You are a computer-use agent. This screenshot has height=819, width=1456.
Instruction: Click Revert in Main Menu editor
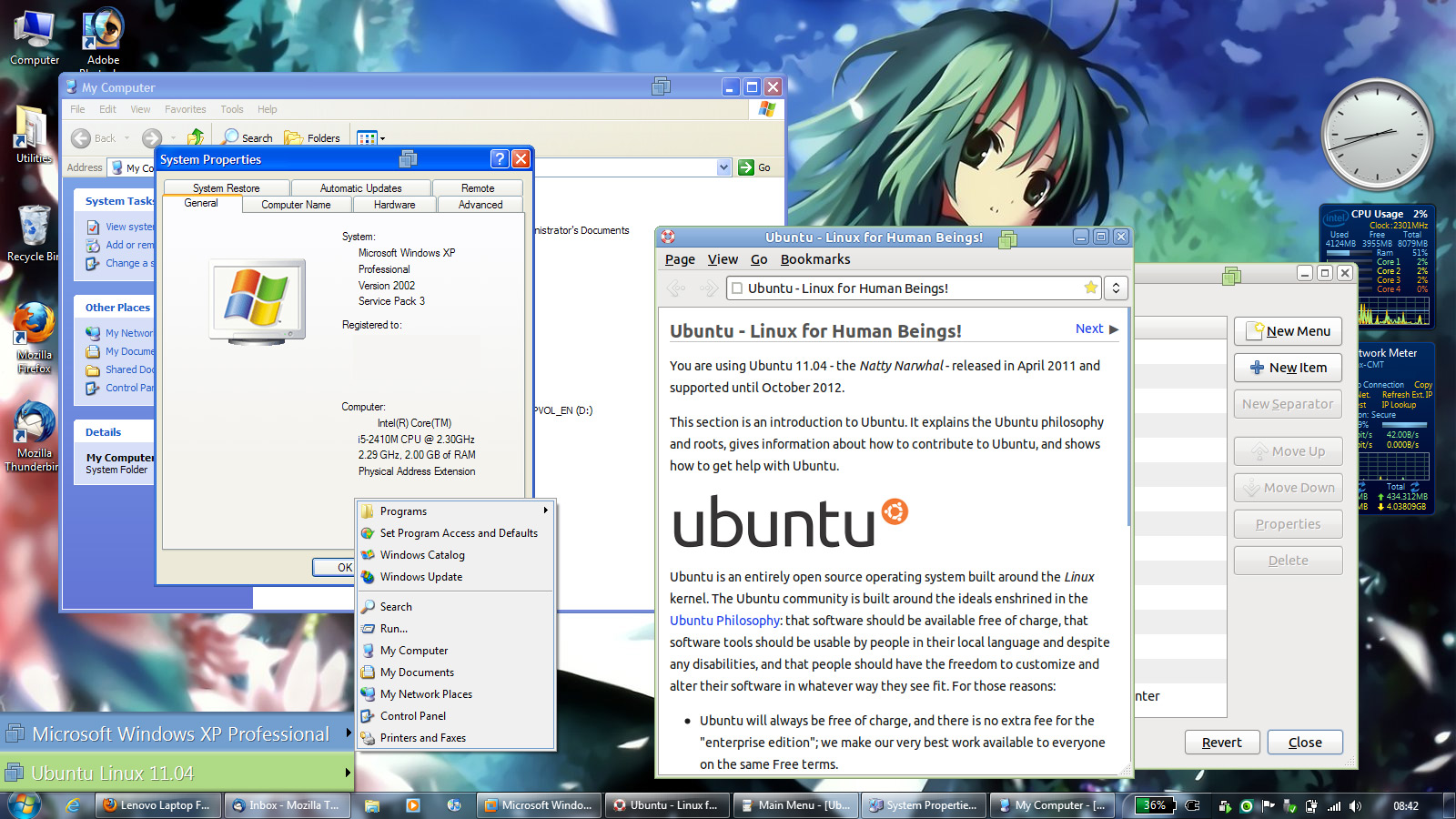(x=1222, y=743)
